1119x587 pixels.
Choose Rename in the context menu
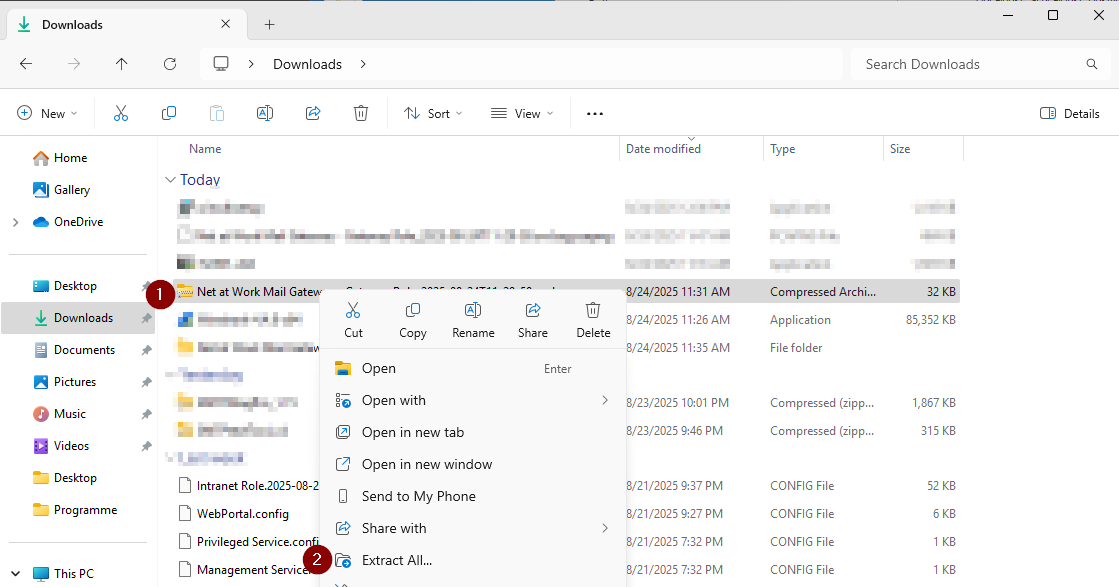[x=473, y=320]
